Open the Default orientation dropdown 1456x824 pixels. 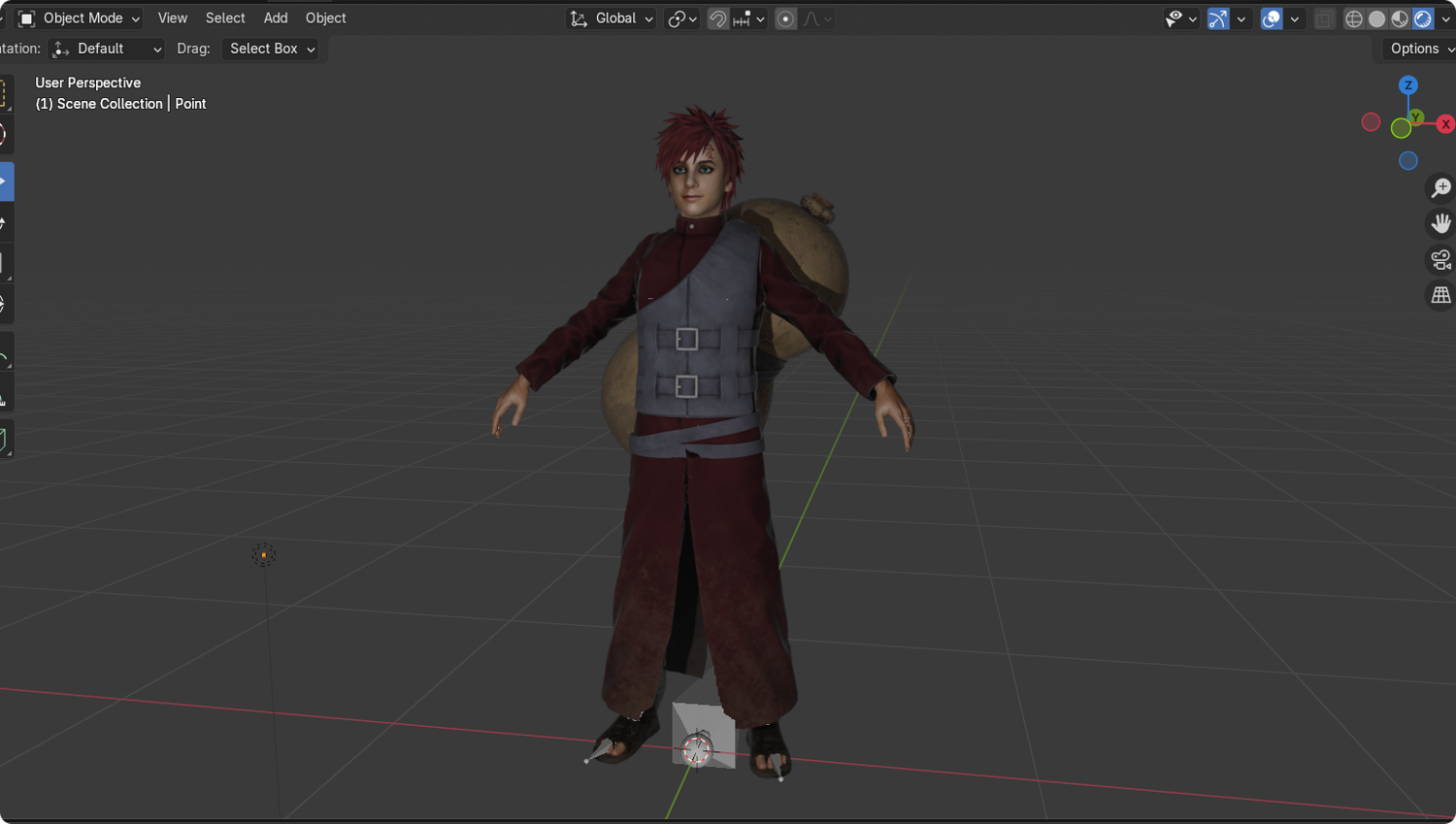[106, 49]
